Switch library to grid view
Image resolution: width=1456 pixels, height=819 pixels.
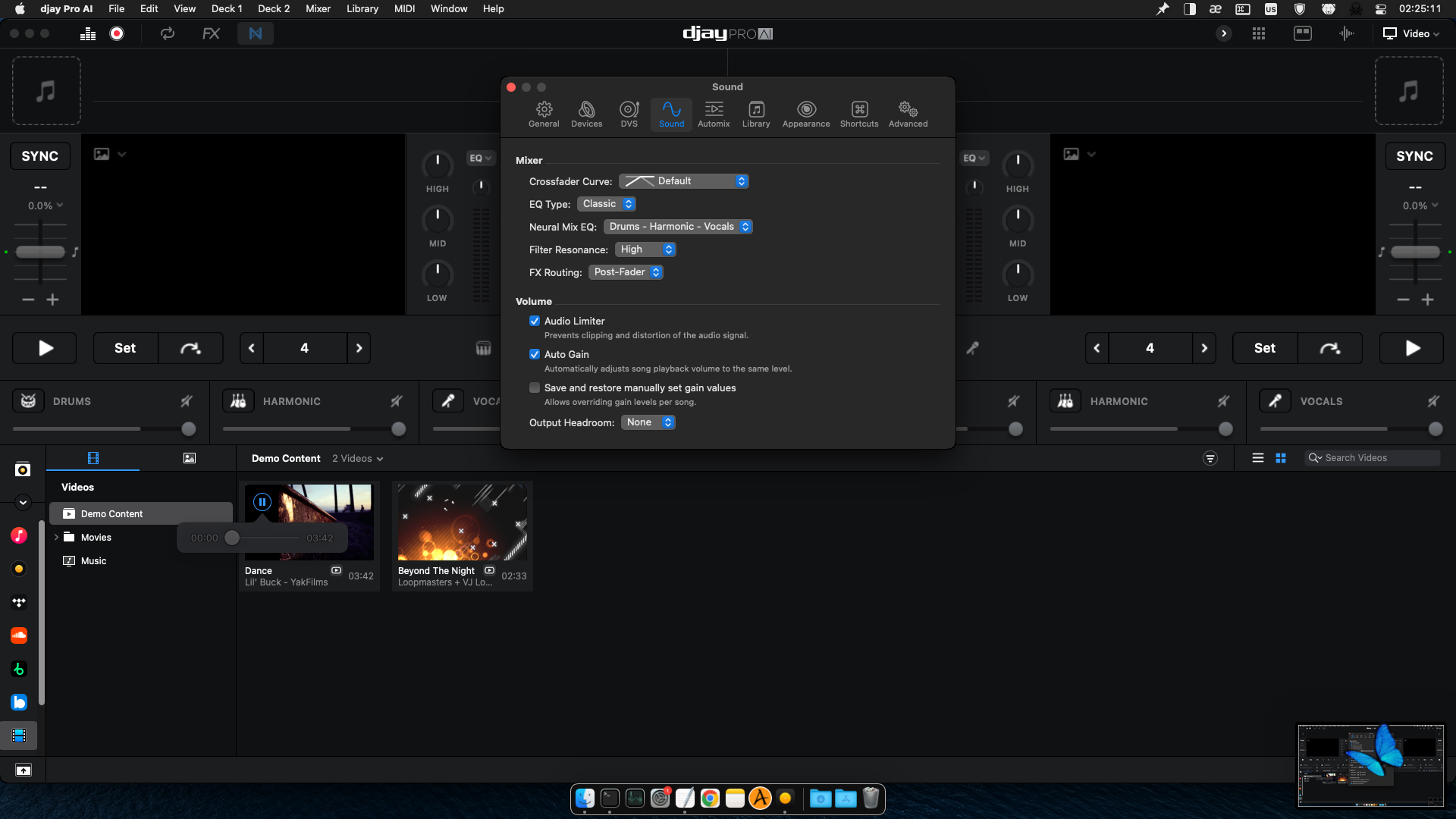click(x=1281, y=458)
